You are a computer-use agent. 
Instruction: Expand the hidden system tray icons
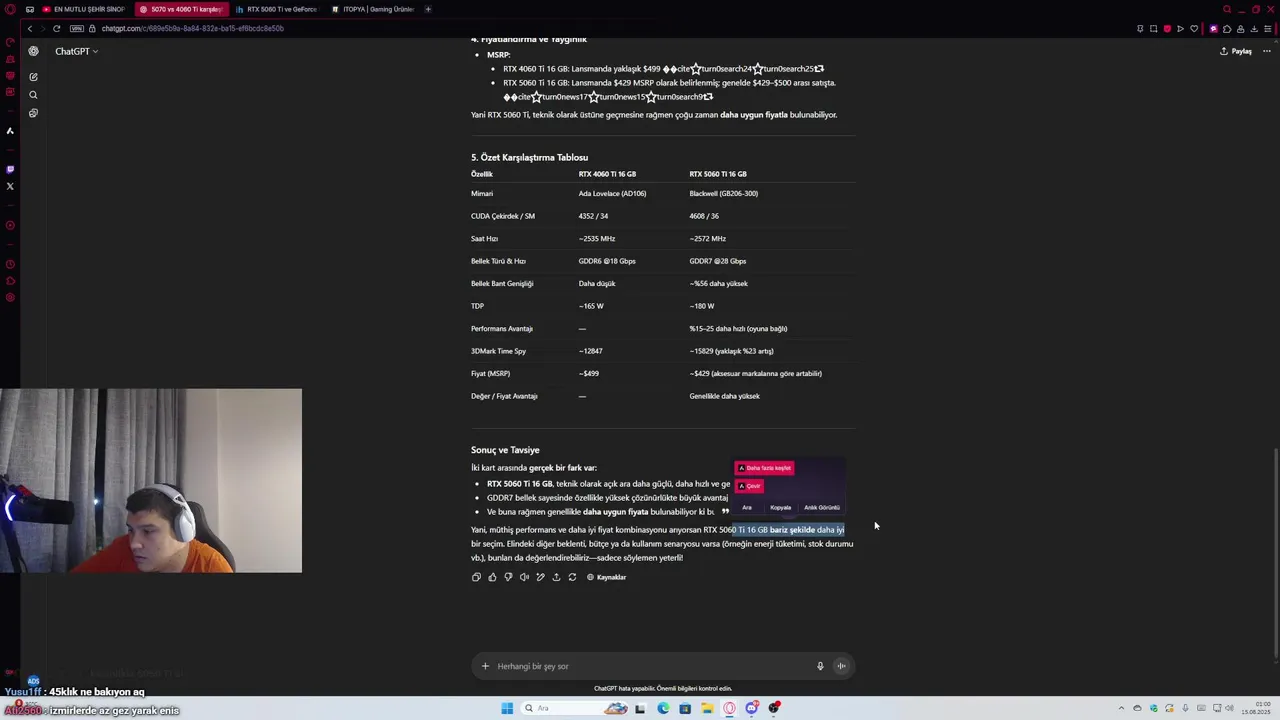[x=1120, y=708]
